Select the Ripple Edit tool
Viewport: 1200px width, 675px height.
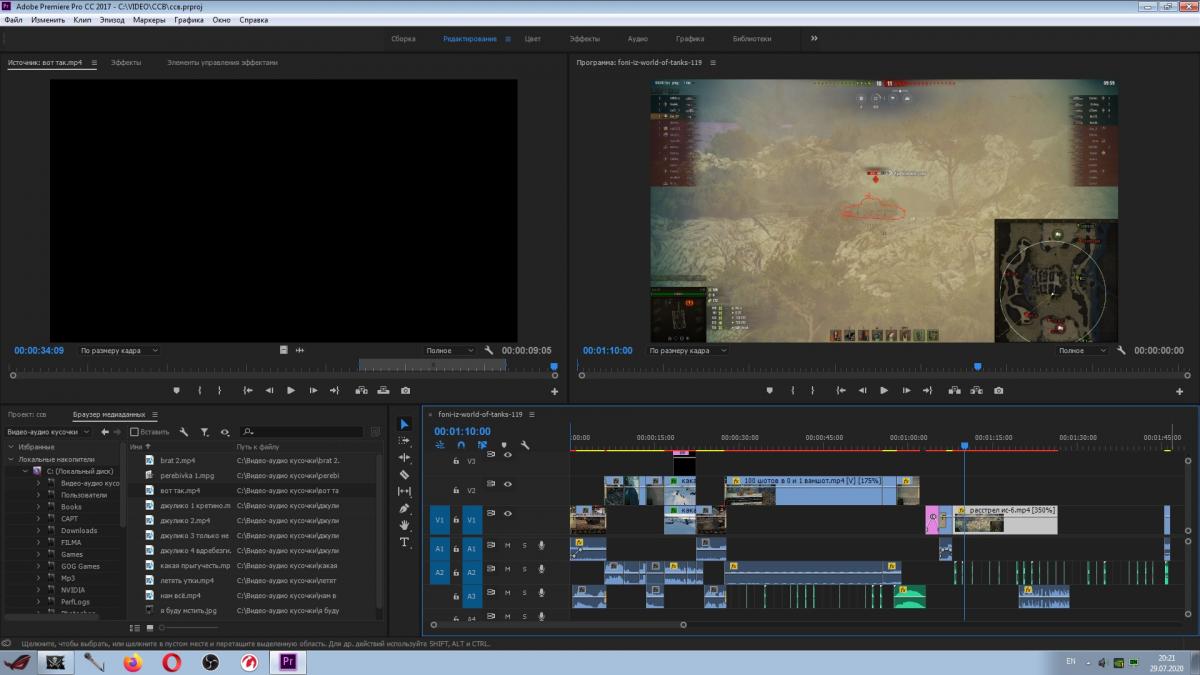coord(404,458)
